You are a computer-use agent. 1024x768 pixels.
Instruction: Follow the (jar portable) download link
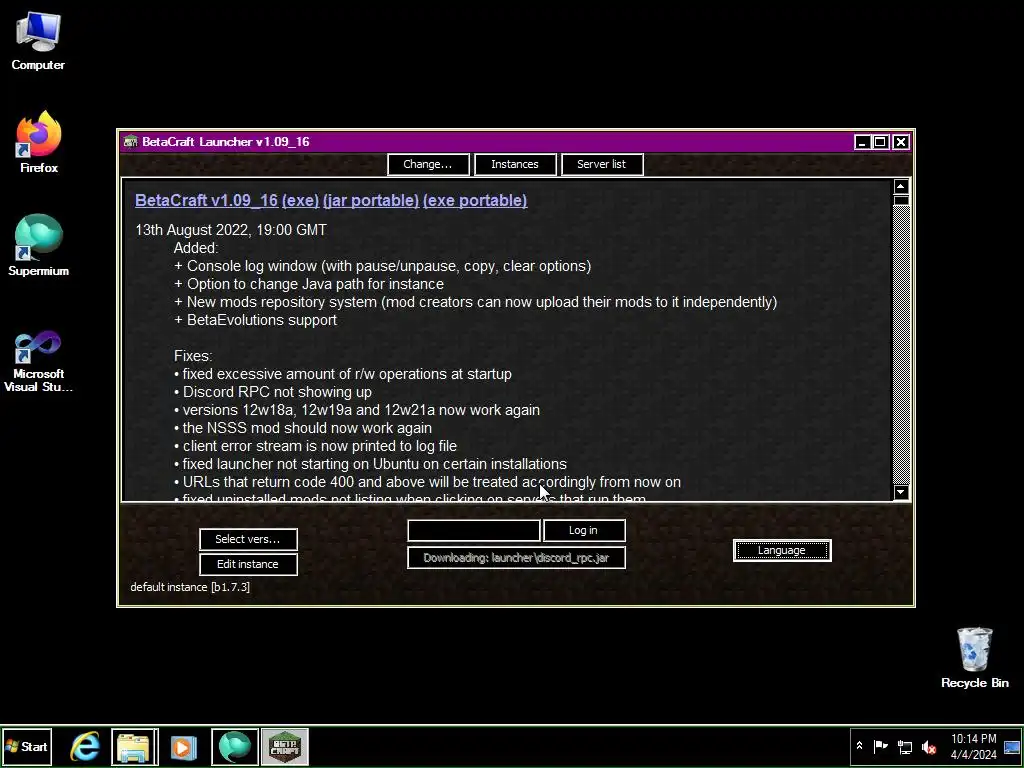(371, 200)
